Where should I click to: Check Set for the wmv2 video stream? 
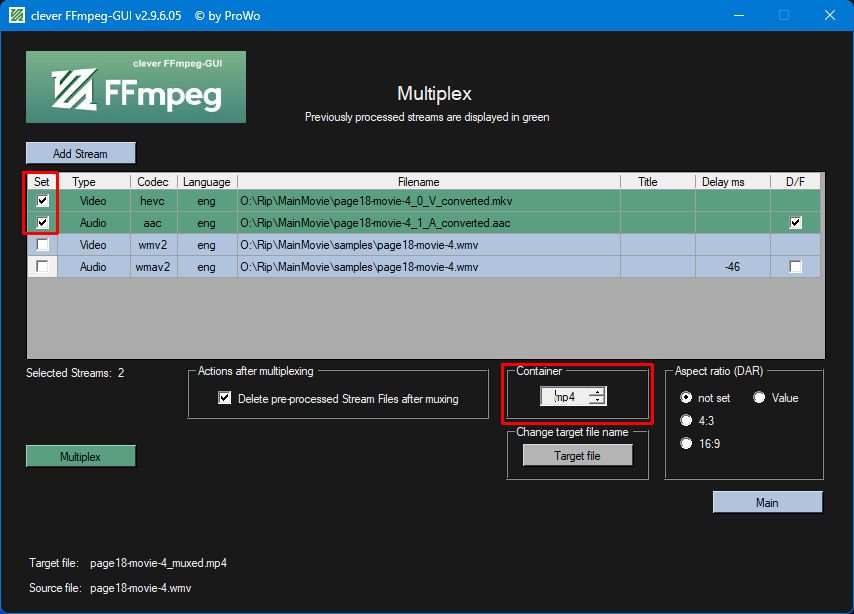coord(42,244)
